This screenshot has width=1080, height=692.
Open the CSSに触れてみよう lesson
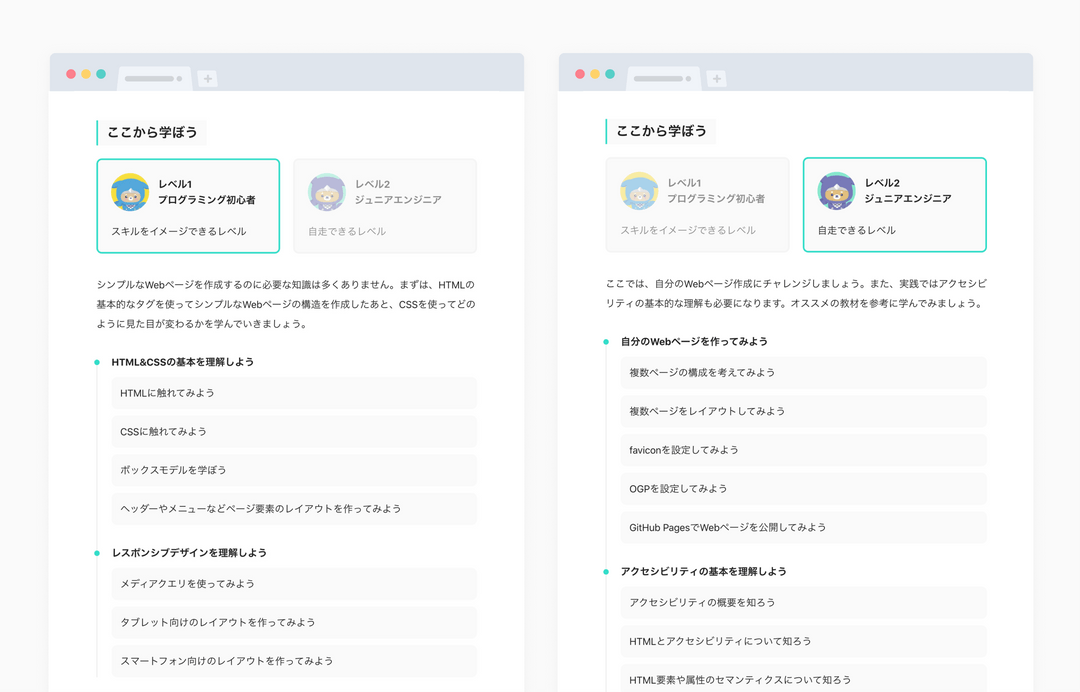click(x=294, y=432)
